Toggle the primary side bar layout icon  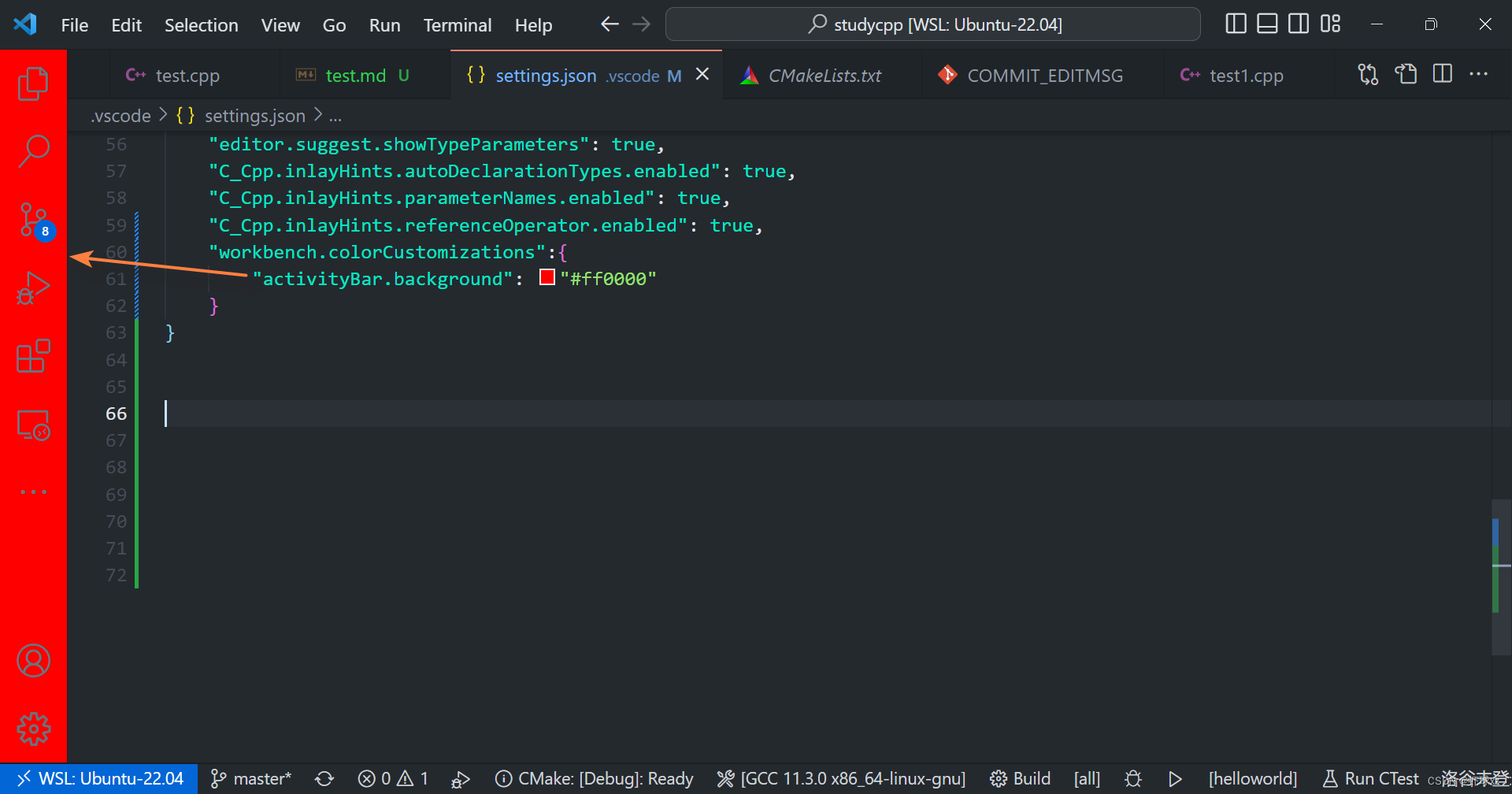tap(1236, 24)
